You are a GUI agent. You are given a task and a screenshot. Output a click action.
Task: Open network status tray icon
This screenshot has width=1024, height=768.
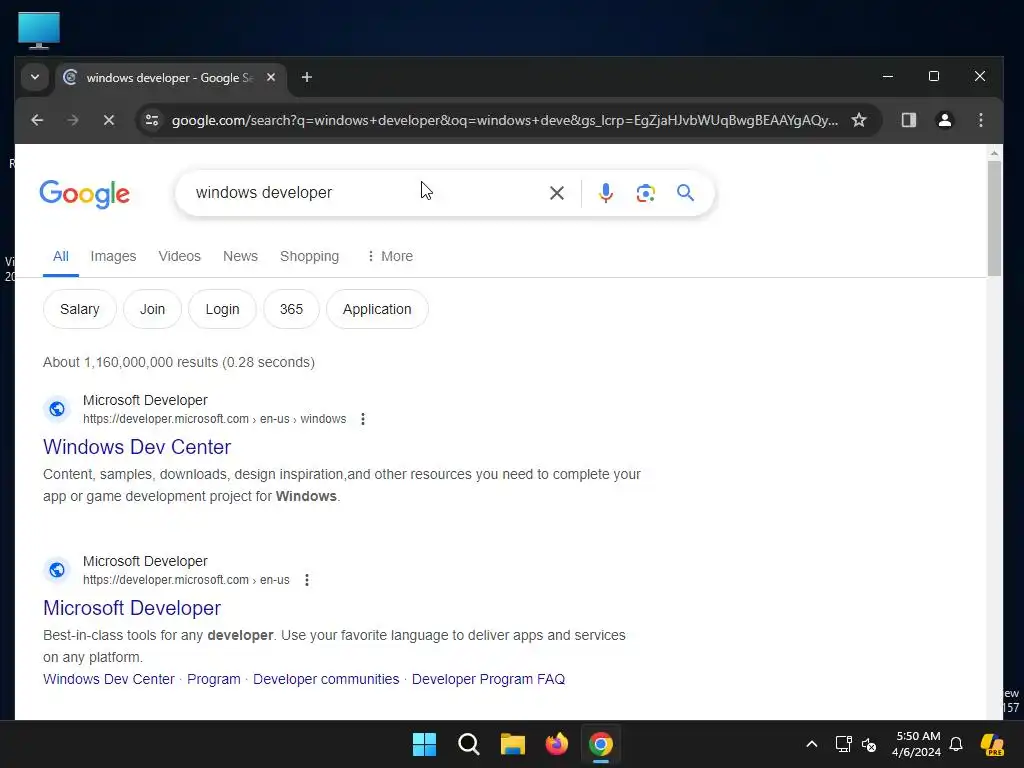click(843, 744)
